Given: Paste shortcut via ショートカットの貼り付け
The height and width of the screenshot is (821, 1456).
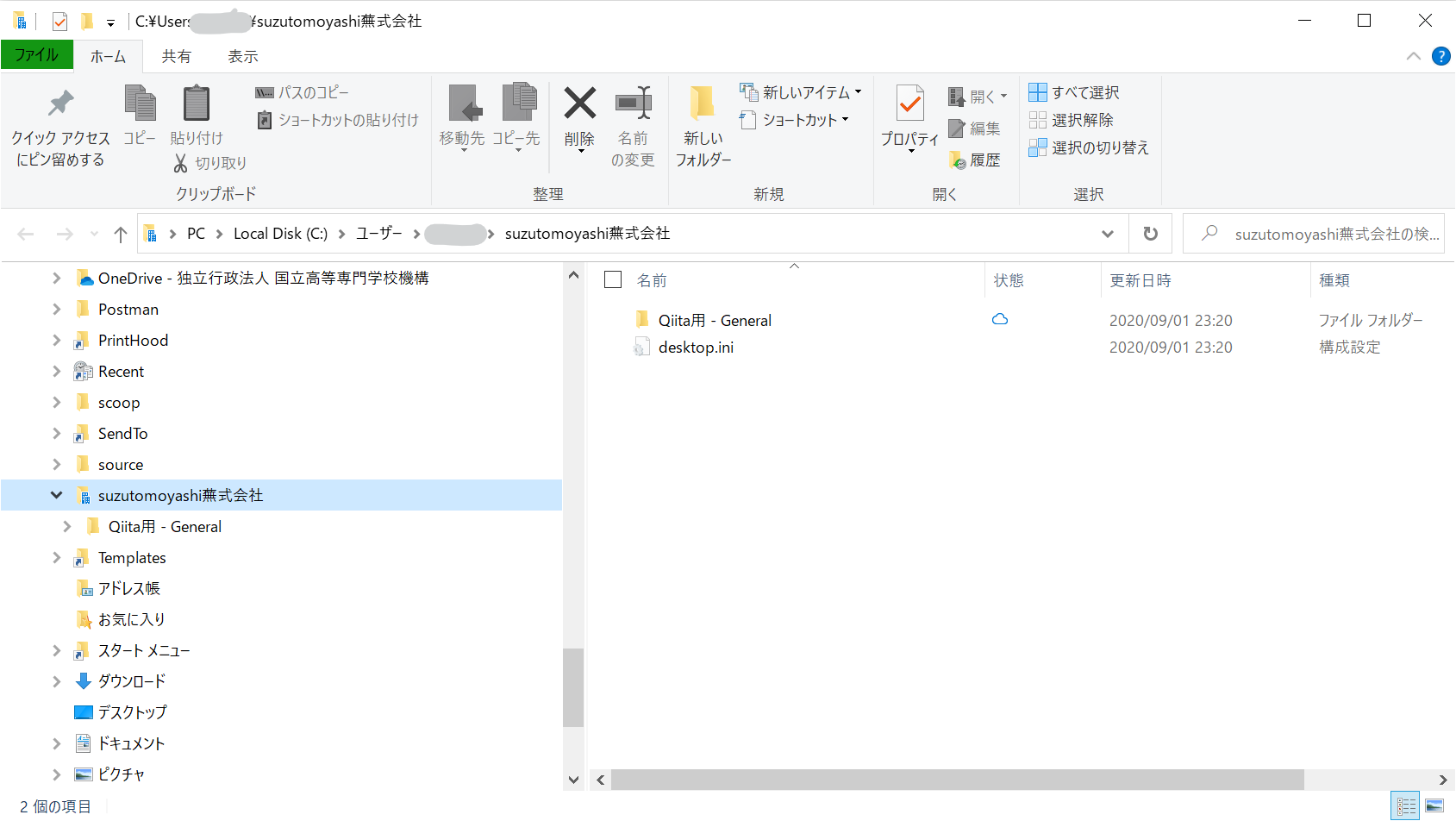Looking at the screenshot, I should [x=338, y=120].
